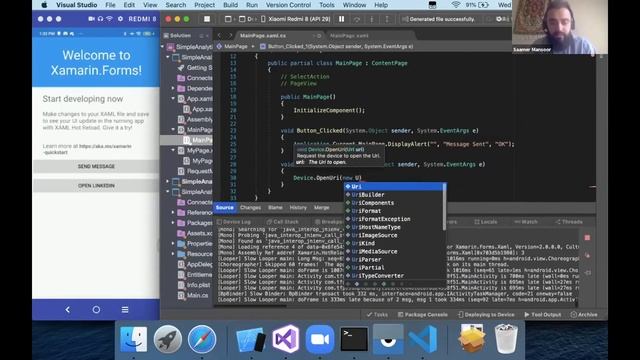
Task: Select UriTypeConverter in the autocomplete list
Action: point(394,276)
